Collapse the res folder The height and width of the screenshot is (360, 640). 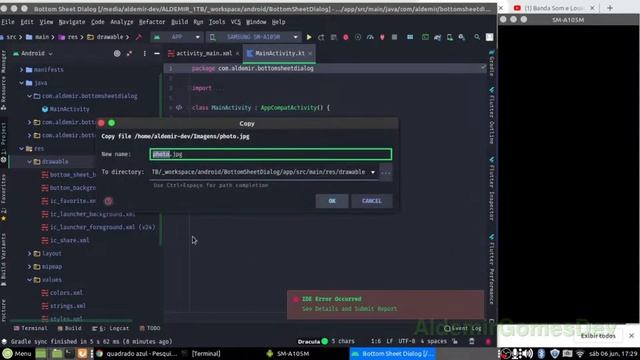click(22, 149)
